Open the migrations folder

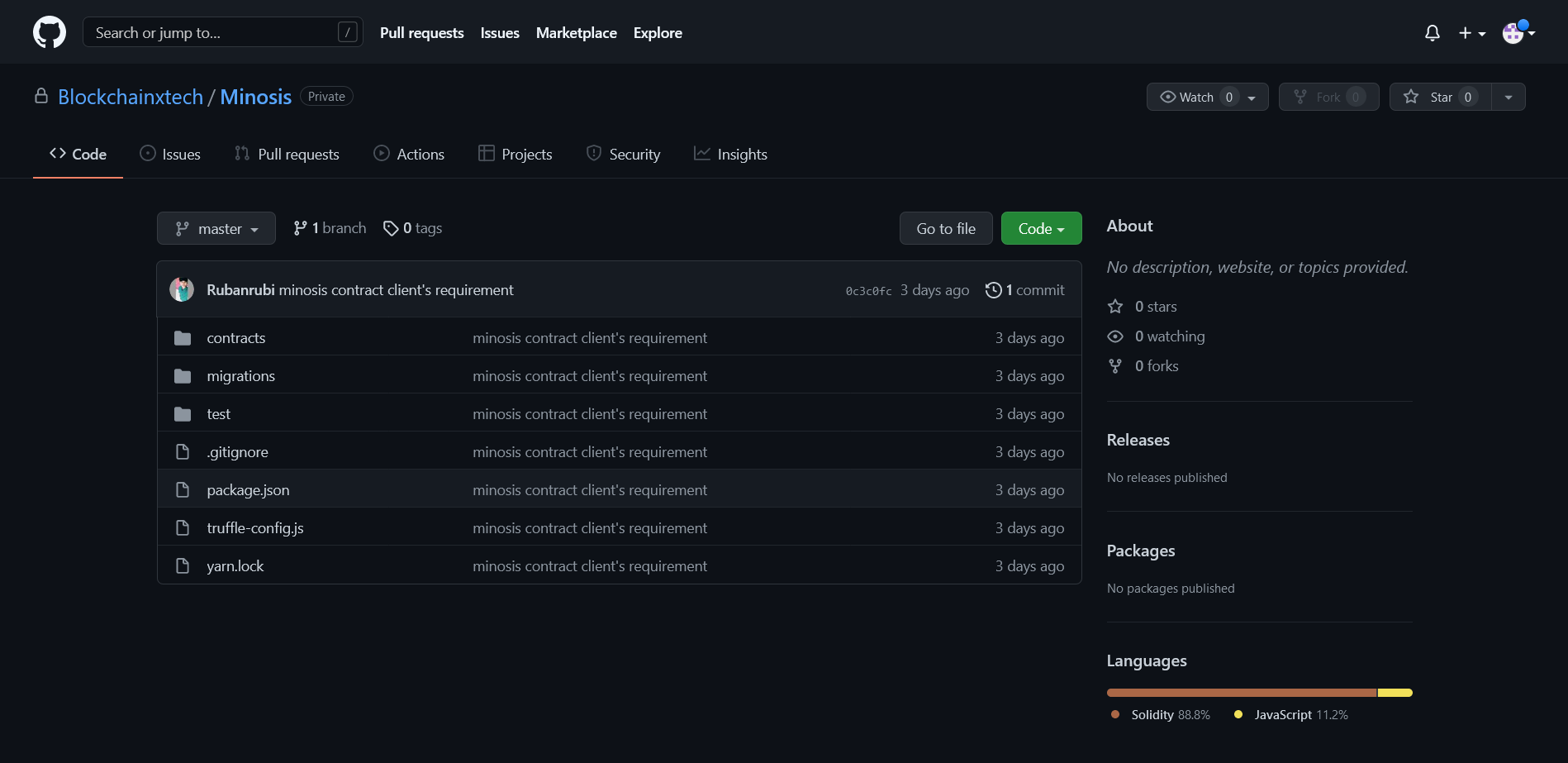point(241,376)
